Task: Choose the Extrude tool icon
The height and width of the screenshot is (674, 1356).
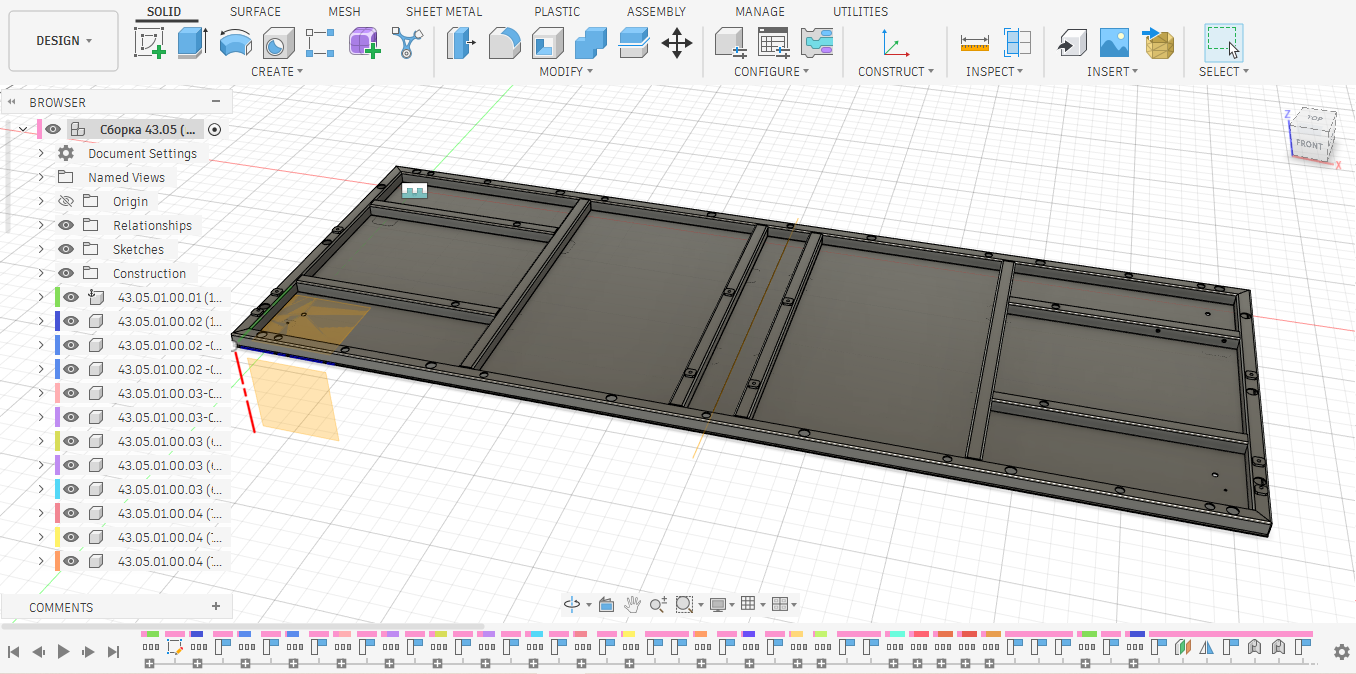Action: 191,42
